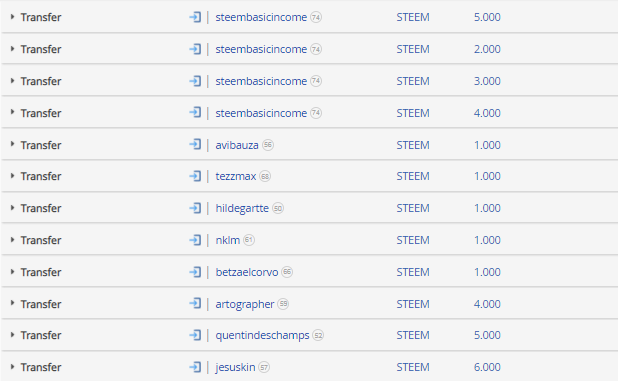This screenshot has height=381, width=618.
Task: Click incoming transfer icon beside avibauza
Action: tap(195, 145)
